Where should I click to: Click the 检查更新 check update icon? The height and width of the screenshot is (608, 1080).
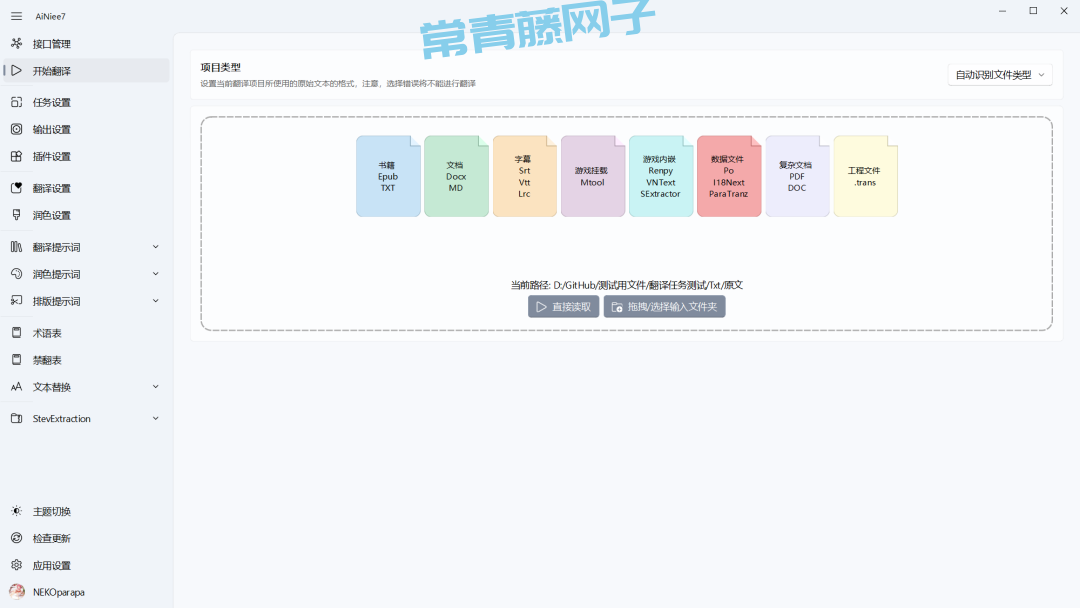16,538
